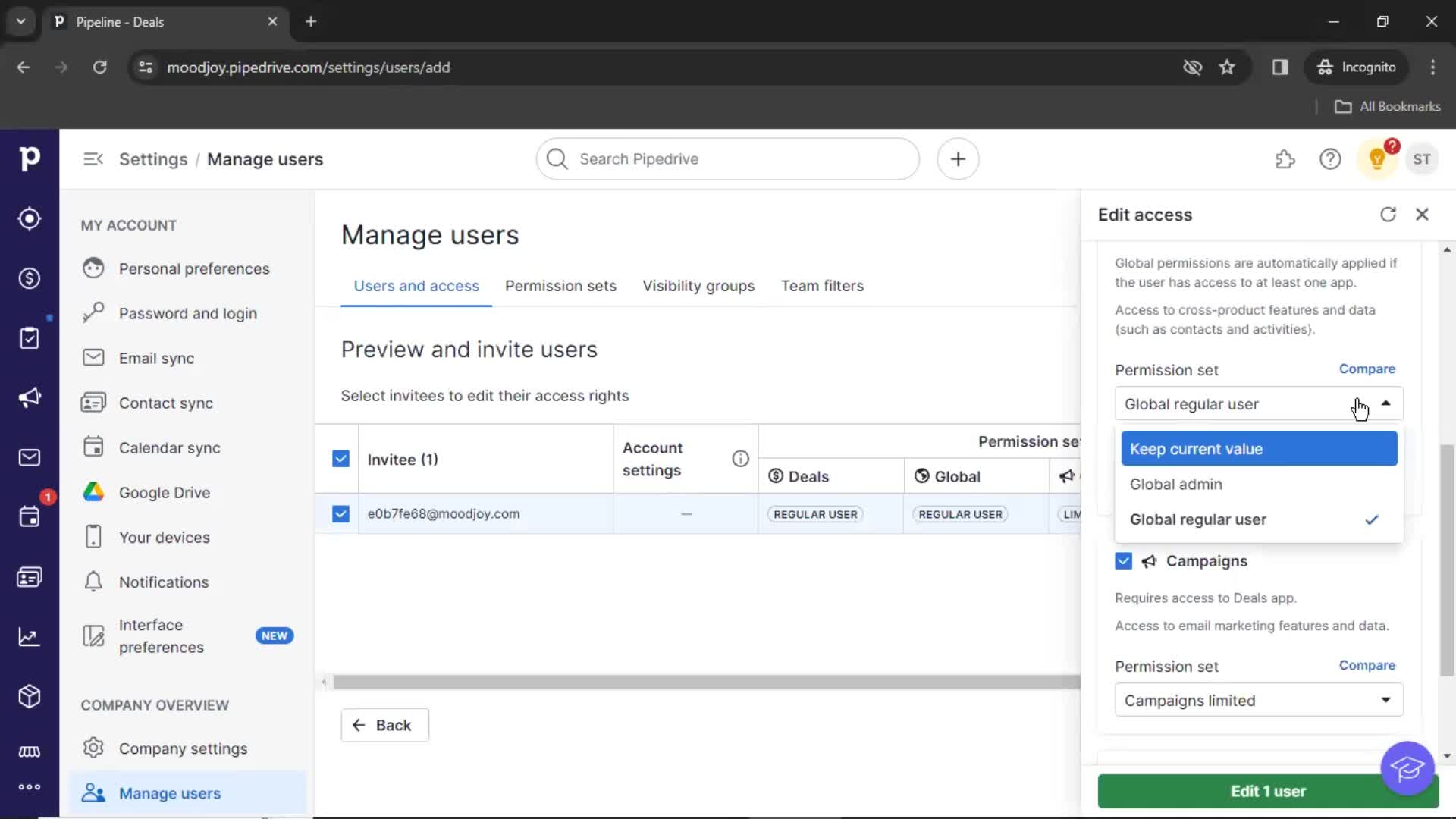
Task: Click the Compare link next to Permission set
Action: pos(1367,368)
